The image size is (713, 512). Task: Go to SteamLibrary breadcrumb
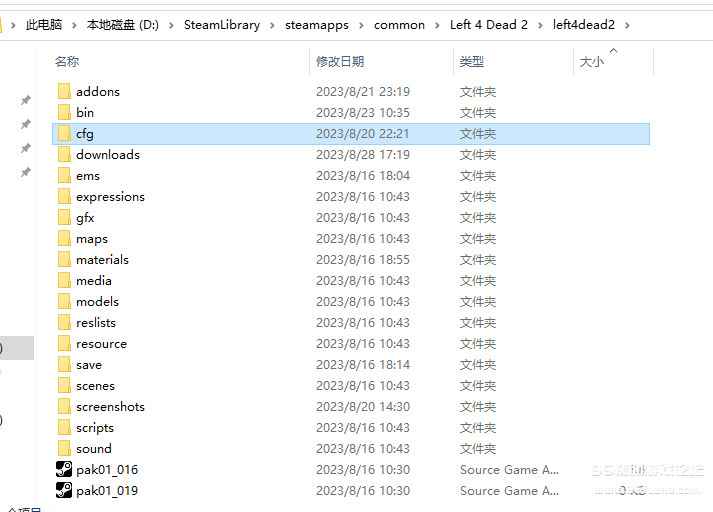[222, 25]
